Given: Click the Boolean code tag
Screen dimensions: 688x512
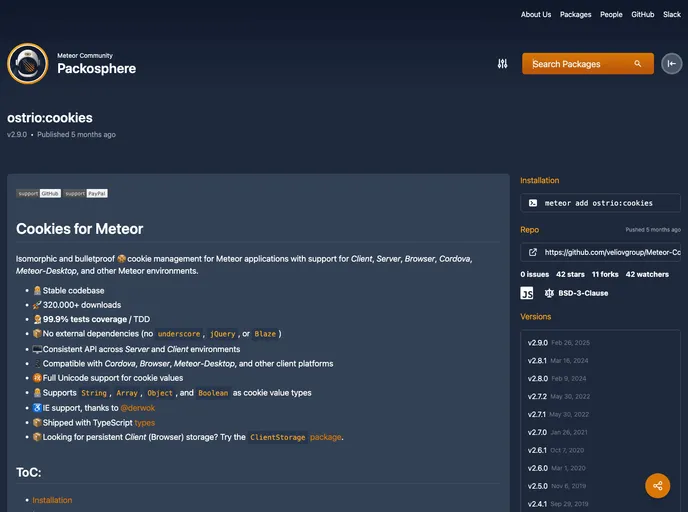Looking at the screenshot, I should point(213,393).
